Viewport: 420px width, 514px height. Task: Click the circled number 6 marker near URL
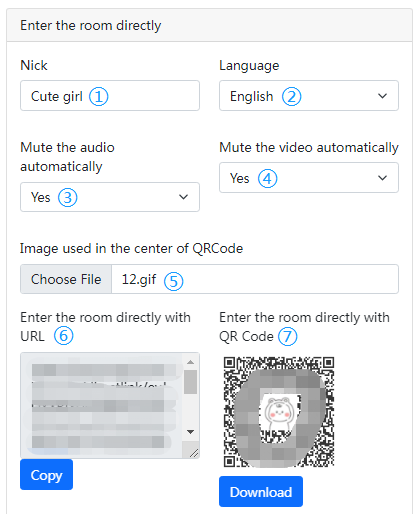point(64,335)
